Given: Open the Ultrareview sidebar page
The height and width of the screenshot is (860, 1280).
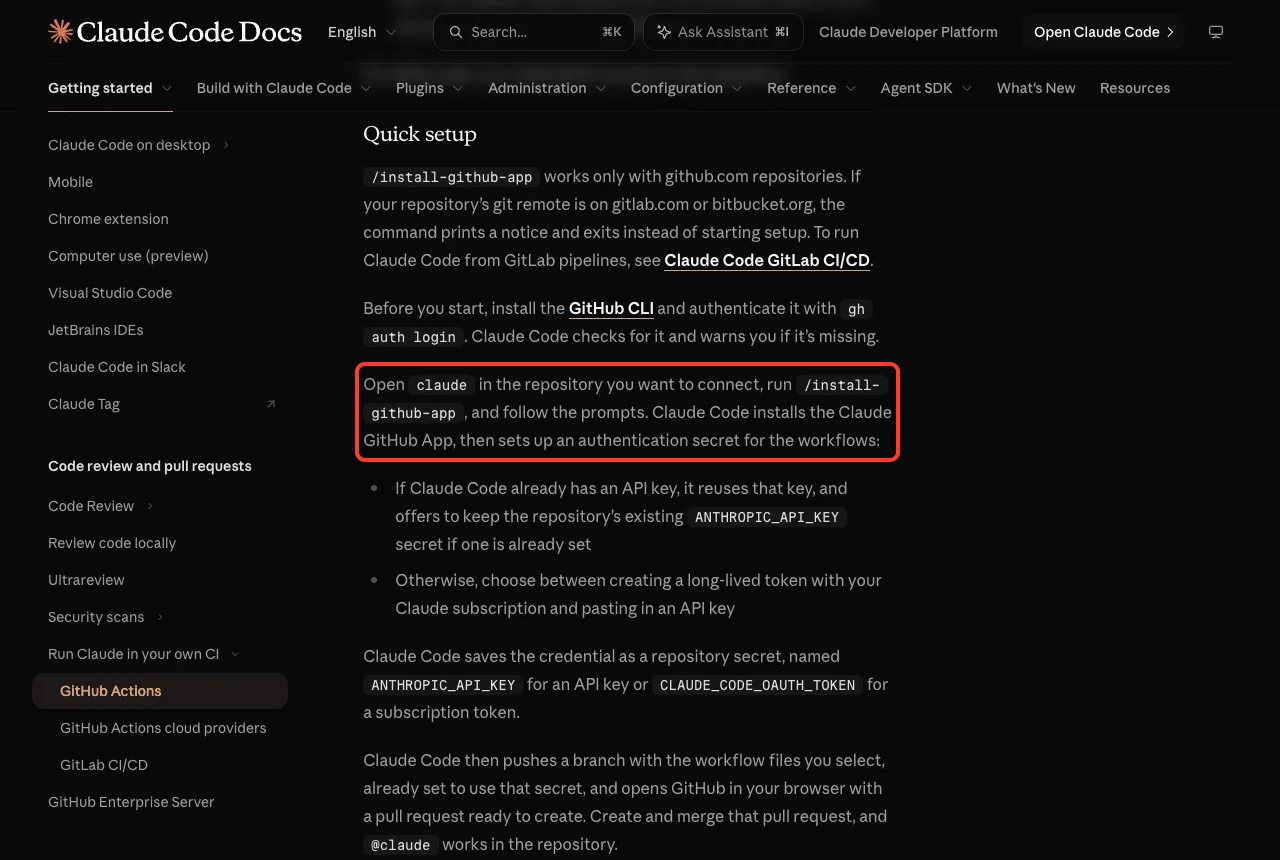Looking at the screenshot, I should [x=86, y=580].
